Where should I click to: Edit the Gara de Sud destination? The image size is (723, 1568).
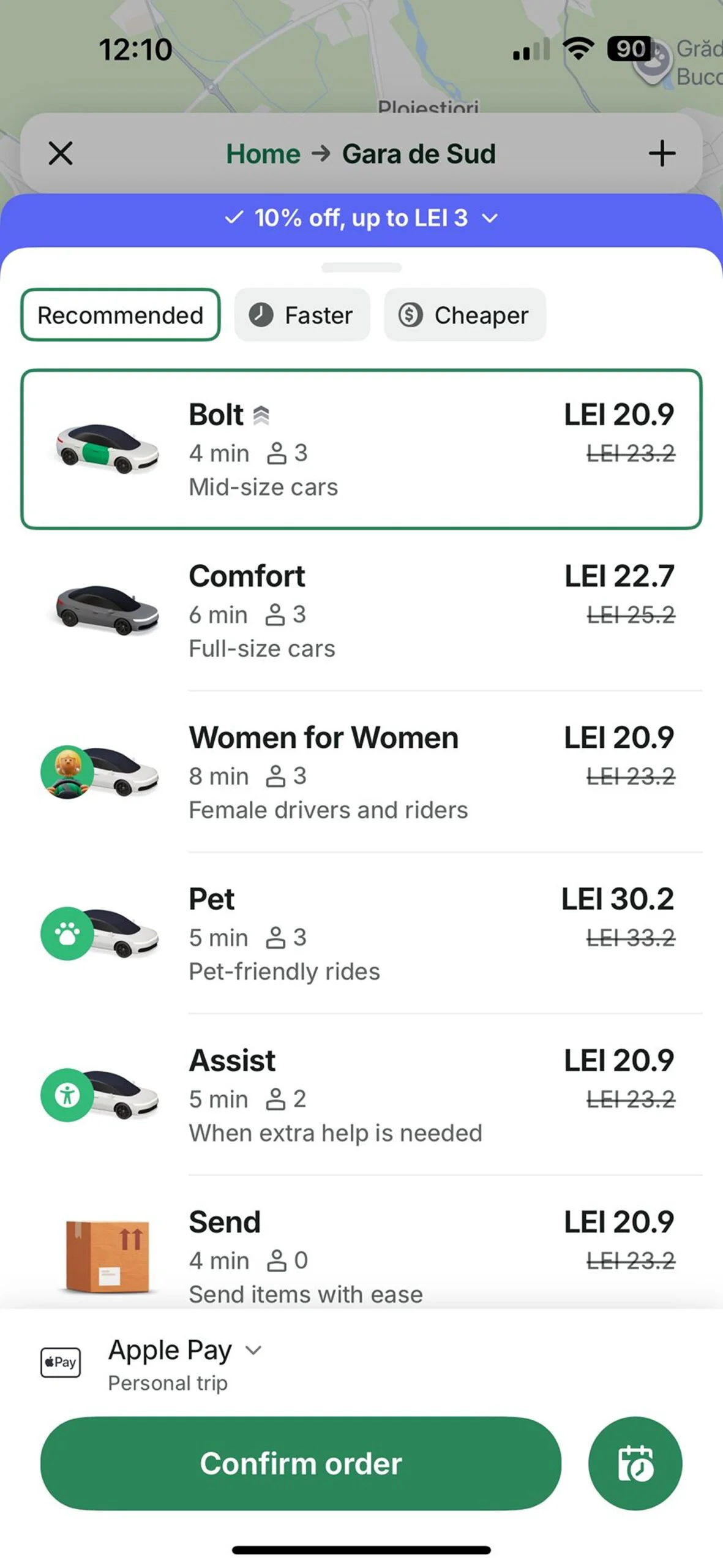tap(419, 154)
